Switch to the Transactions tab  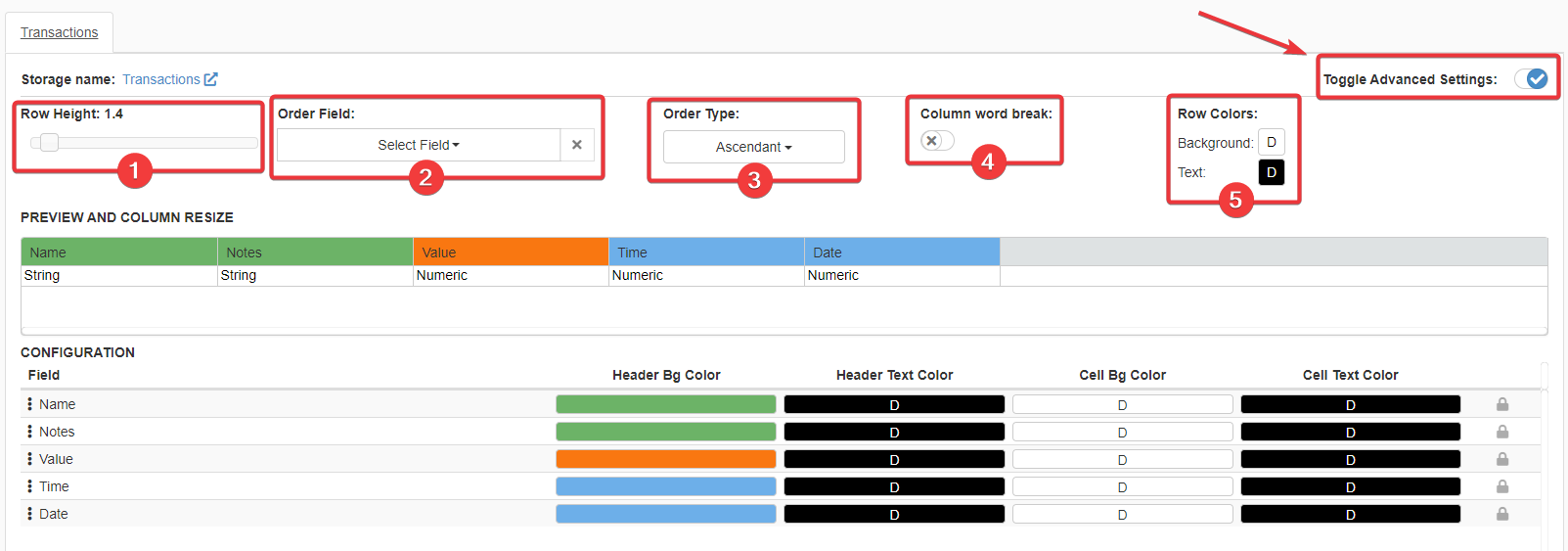click(60, 32)
